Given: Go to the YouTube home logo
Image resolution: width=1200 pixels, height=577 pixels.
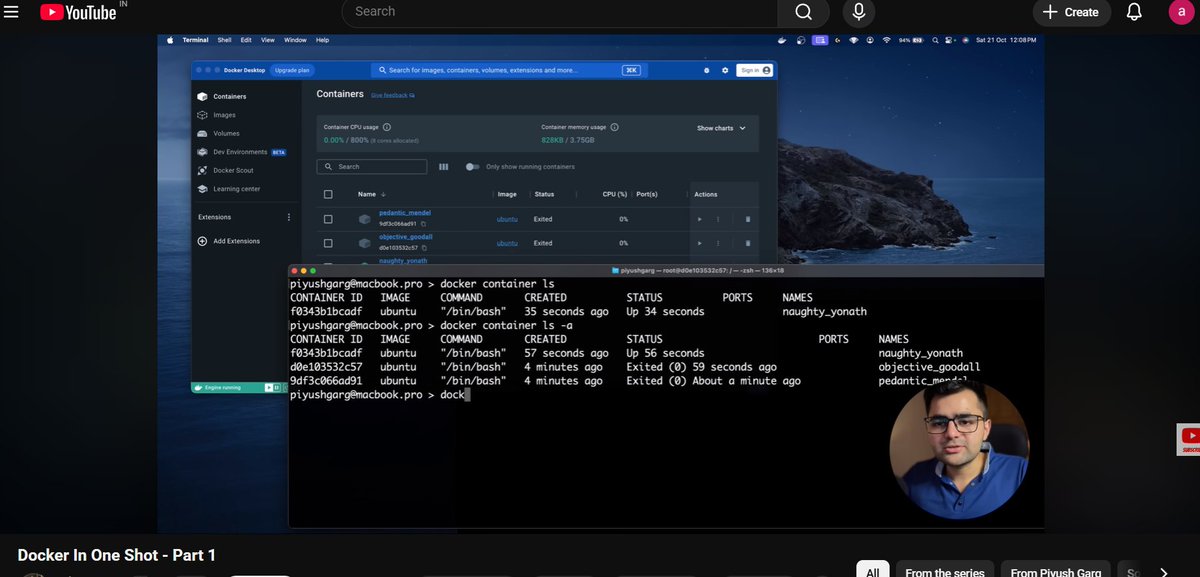Looking at the screenshot, I should point(78,12).
